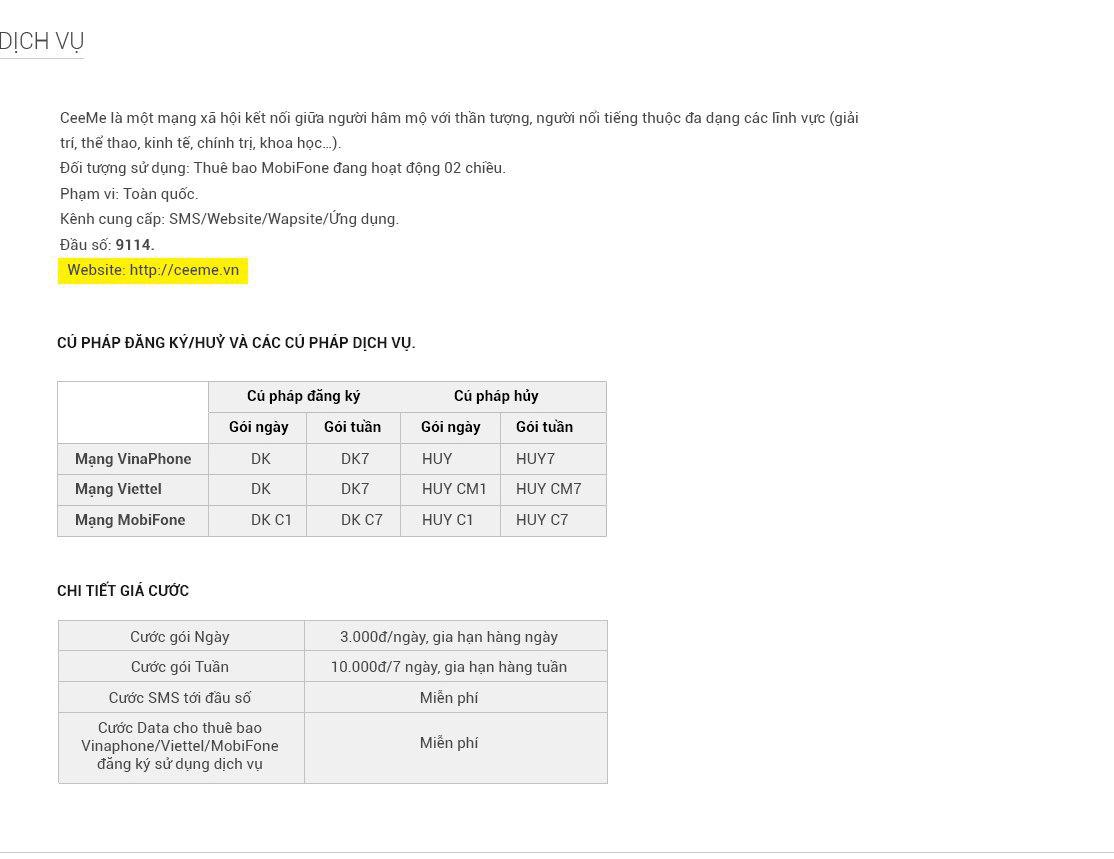1114x859 pixels.
Task: Click the short code 9114 text
Action: pyautogui.click(x=133, y=245)
